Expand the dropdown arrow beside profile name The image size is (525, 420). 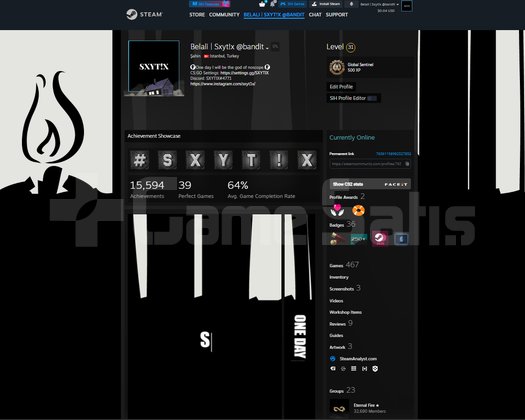pos(267,48)
